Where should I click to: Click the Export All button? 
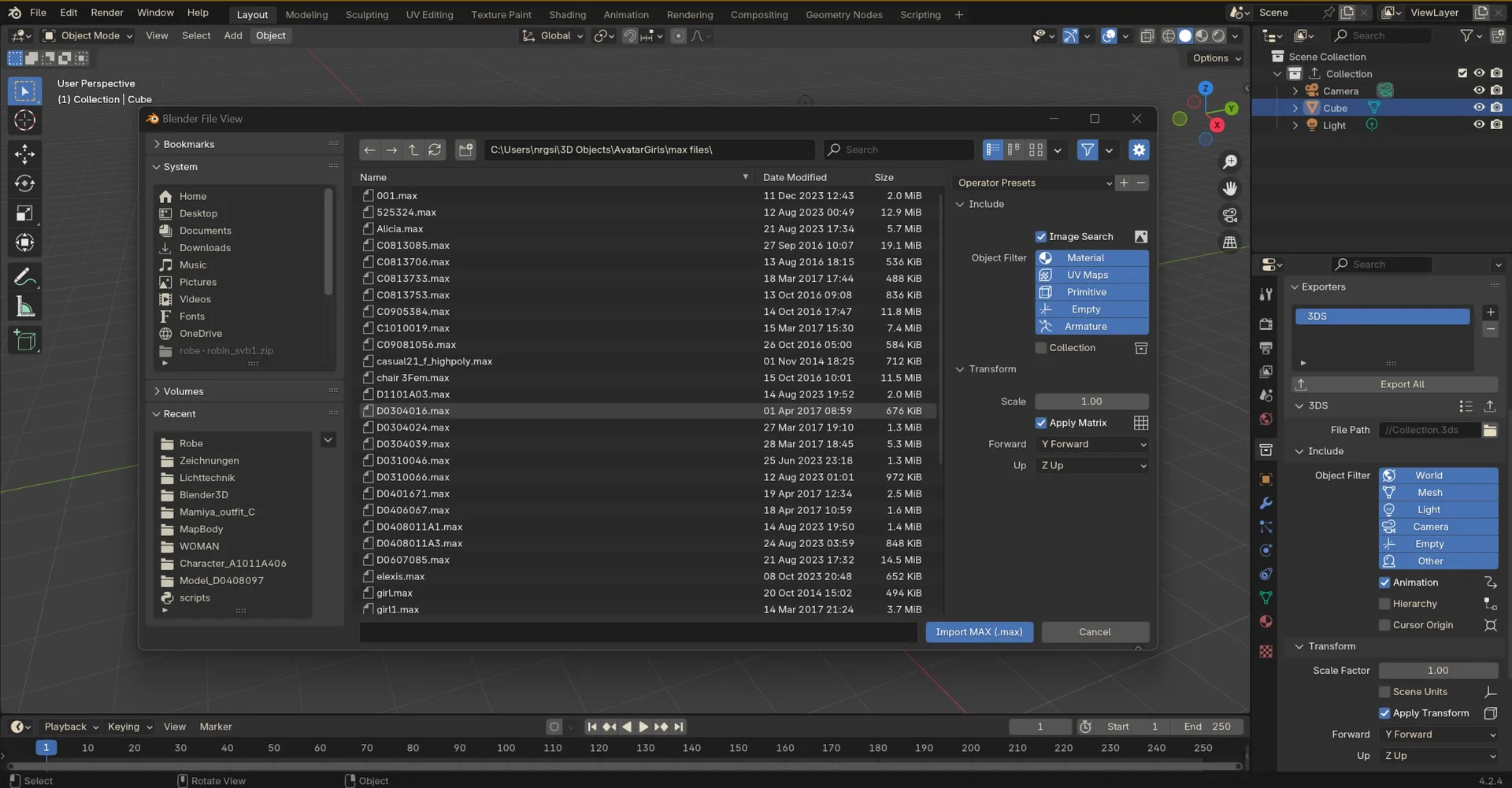1395,384
